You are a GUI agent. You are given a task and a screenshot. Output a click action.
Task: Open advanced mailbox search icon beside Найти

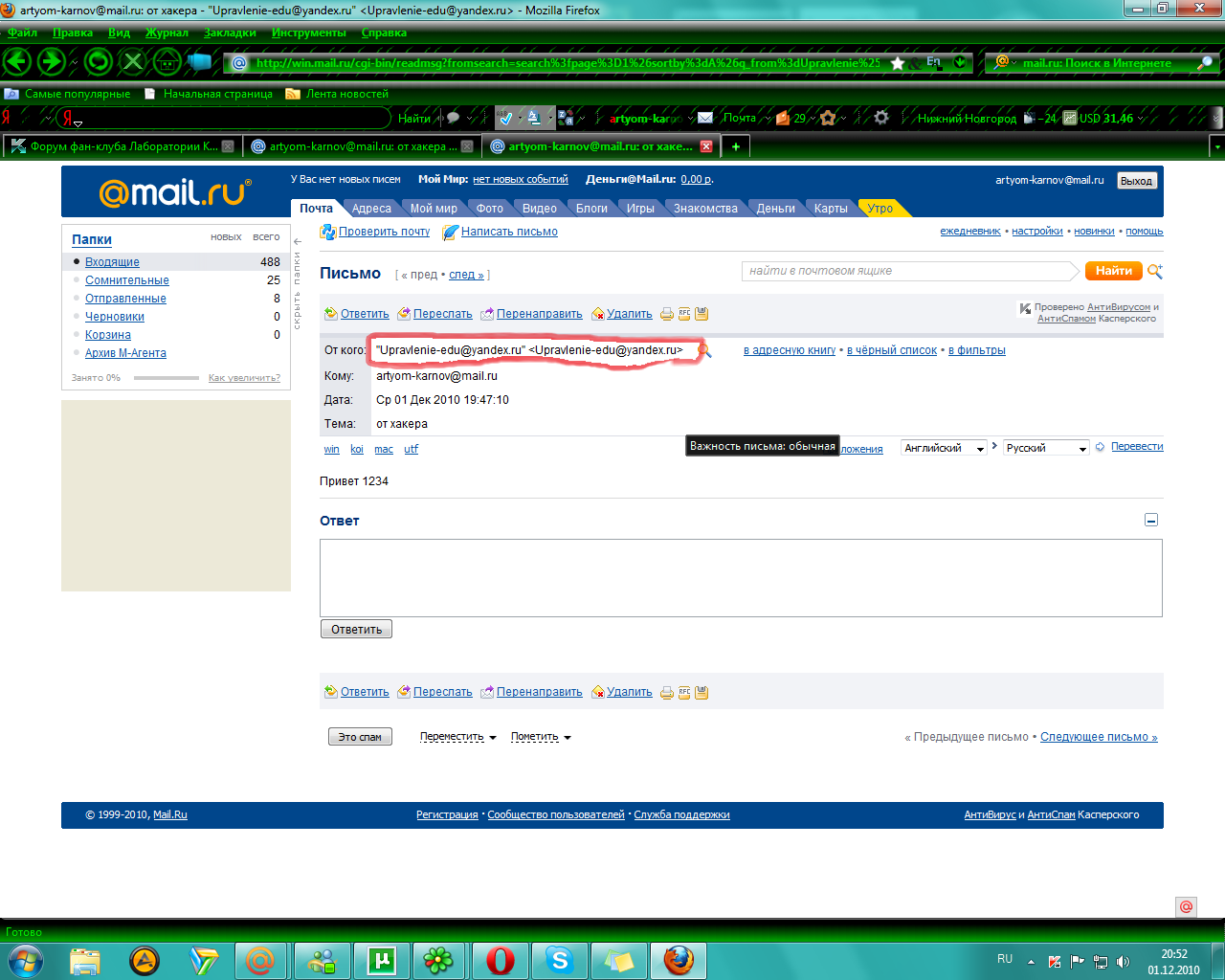[1155, 271]
